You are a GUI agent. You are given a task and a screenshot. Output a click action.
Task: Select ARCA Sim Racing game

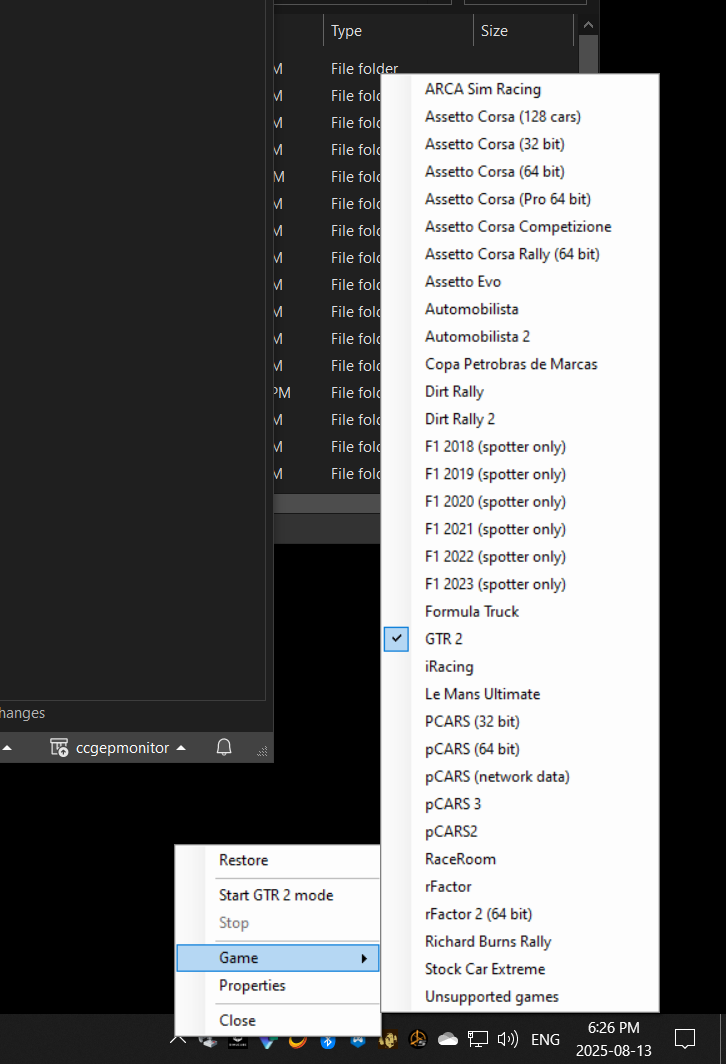520,90
